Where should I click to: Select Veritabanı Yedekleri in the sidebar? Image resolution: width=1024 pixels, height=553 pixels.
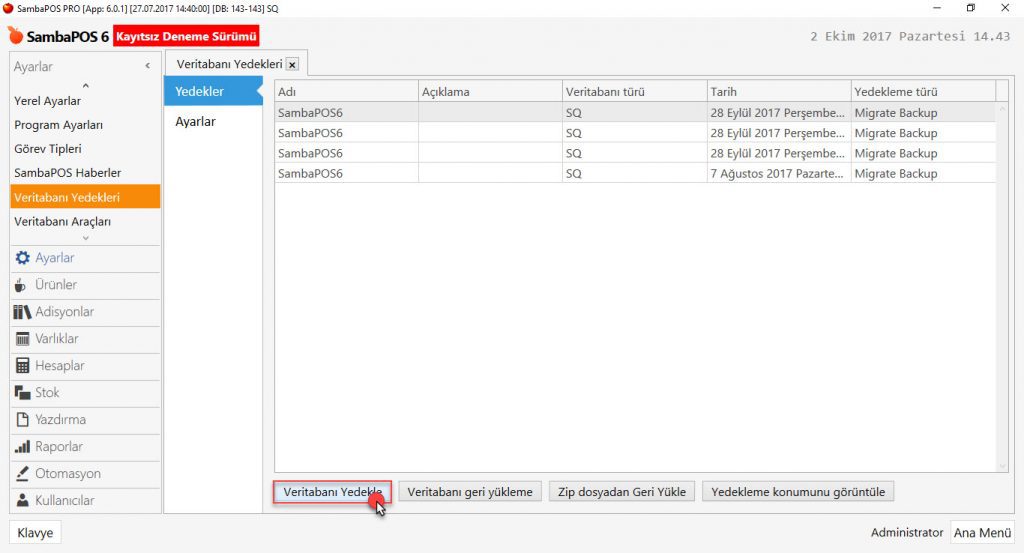[85, 197]
